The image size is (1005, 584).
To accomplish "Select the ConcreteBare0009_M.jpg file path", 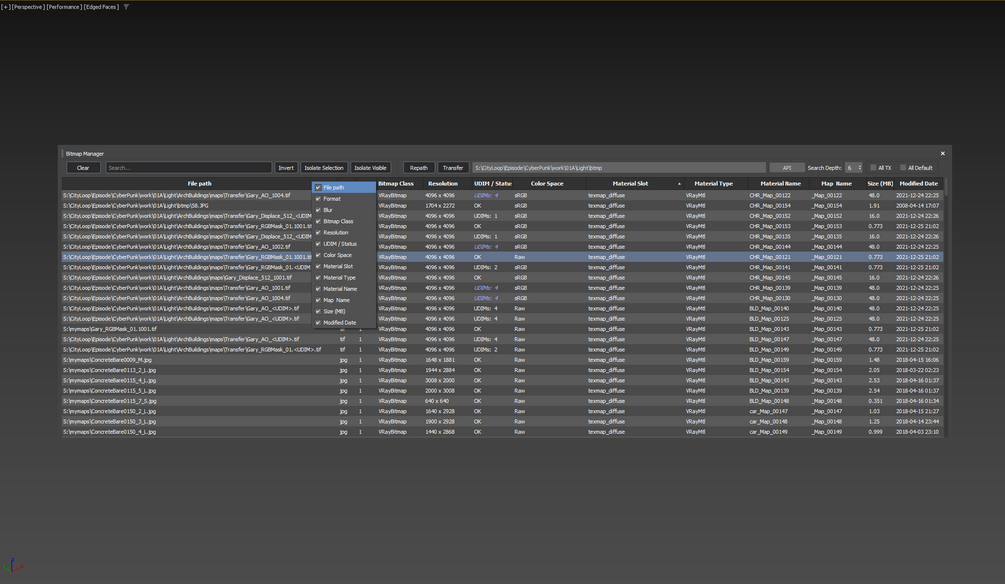I will (107, 360).
